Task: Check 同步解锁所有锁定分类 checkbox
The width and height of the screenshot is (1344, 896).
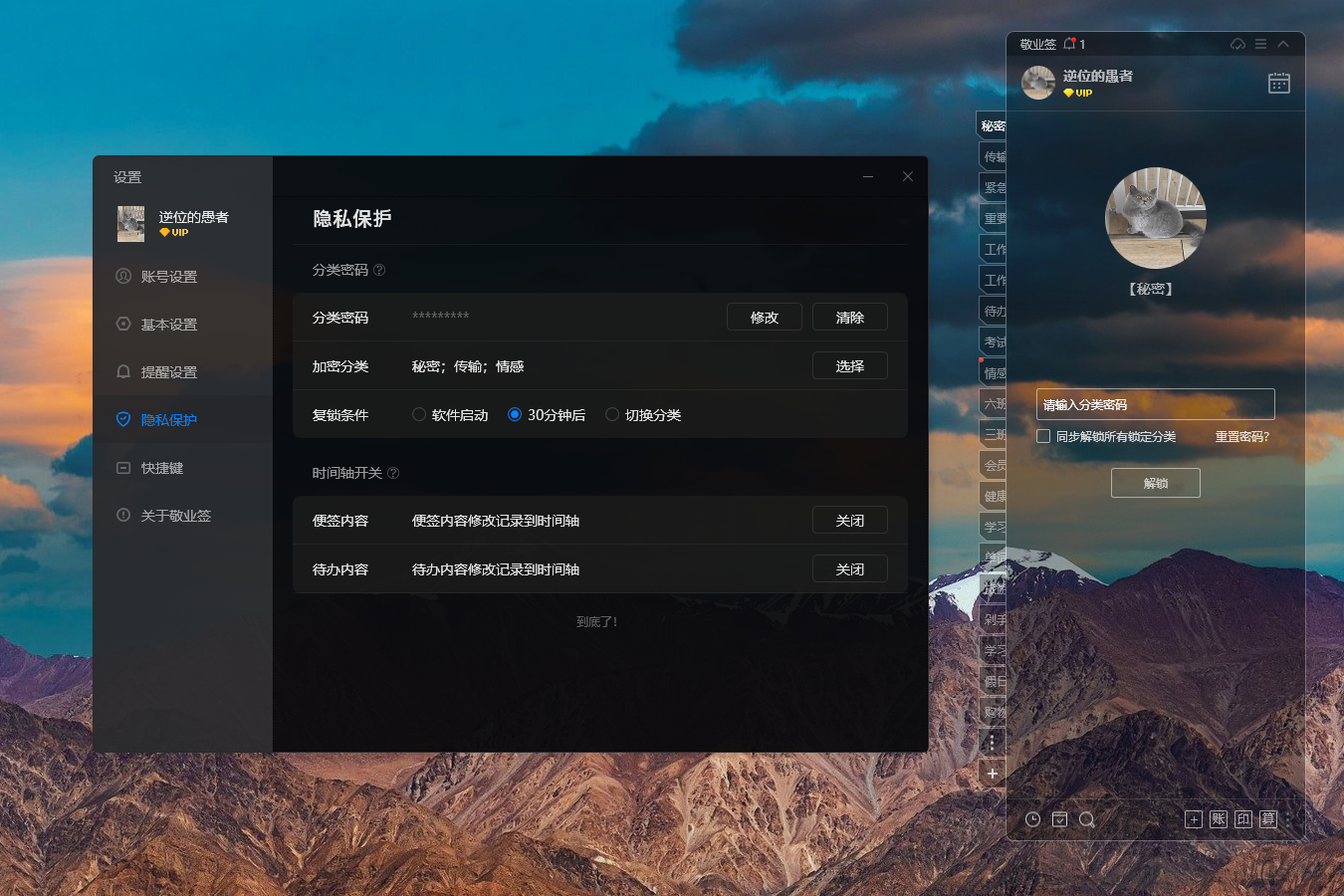Action: [1043, 436]
